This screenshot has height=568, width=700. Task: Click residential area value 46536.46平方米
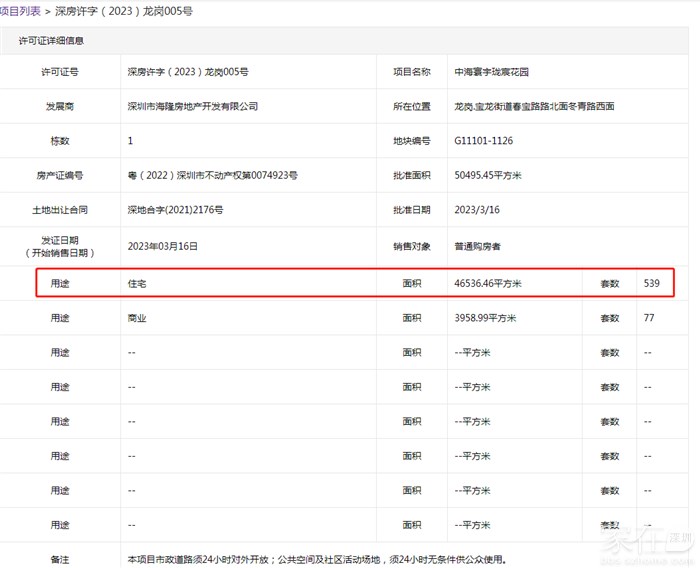point(488,284)
